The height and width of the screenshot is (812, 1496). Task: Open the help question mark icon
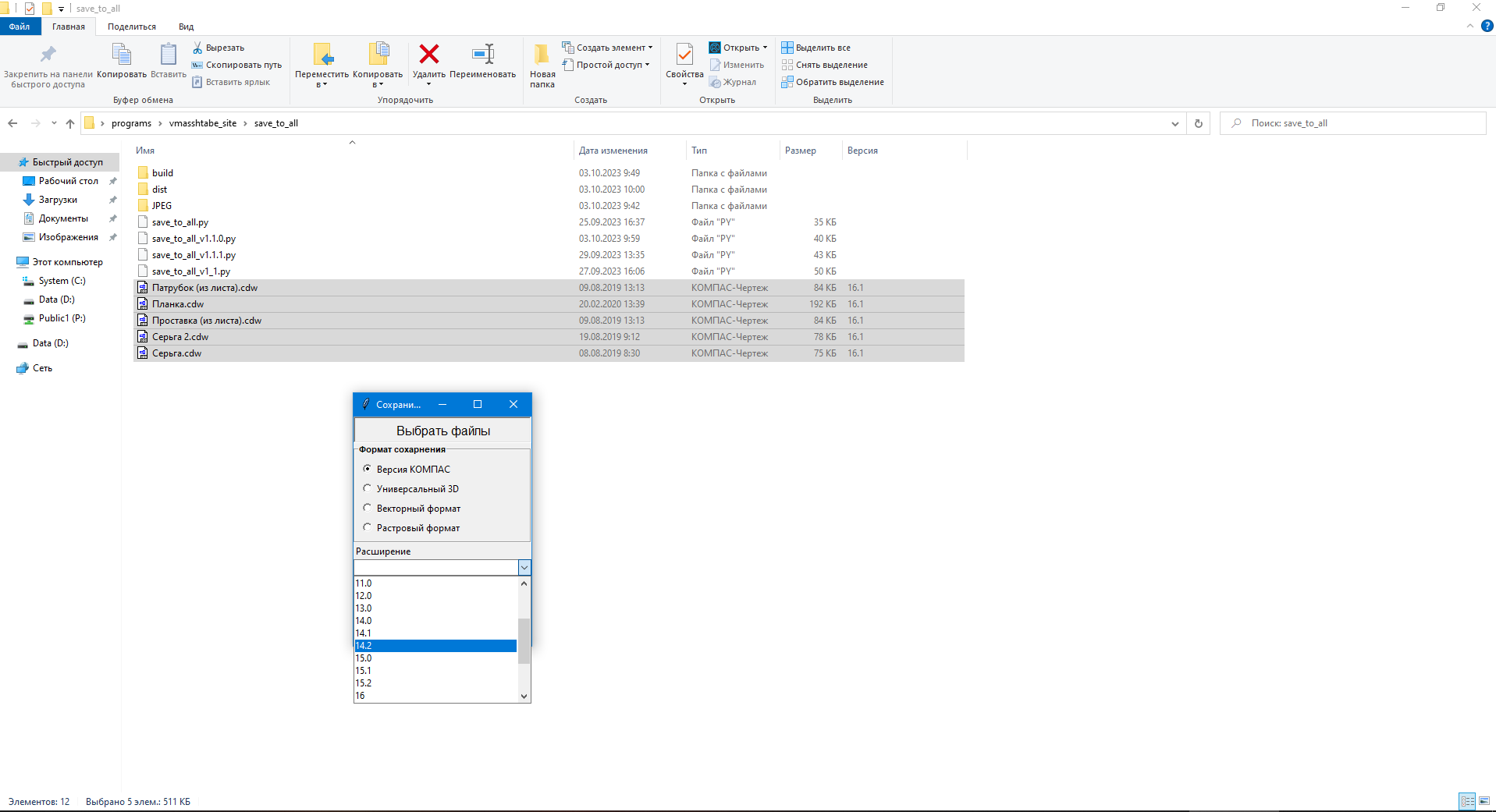pyautogui.click(x=1487, y=26)
